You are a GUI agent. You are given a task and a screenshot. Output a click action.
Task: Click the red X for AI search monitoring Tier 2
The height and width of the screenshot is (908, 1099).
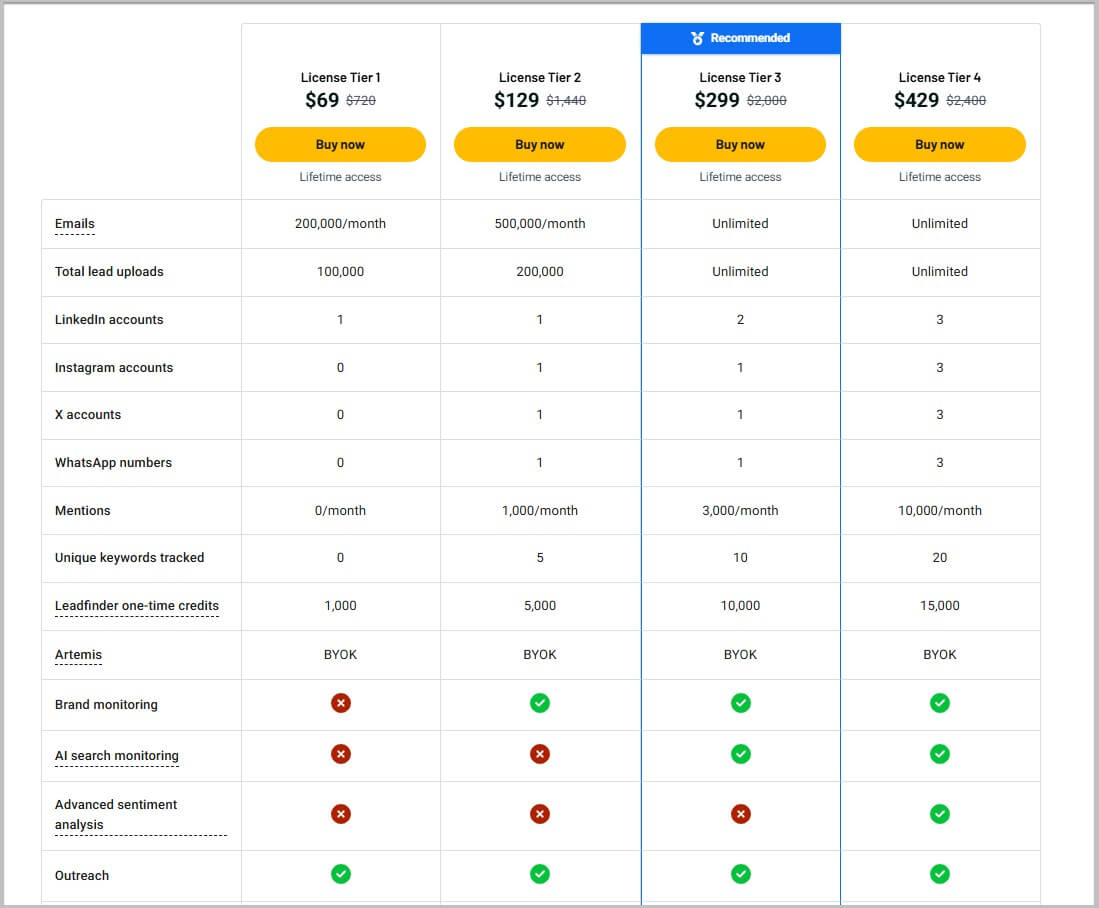[x=540, y=754]
